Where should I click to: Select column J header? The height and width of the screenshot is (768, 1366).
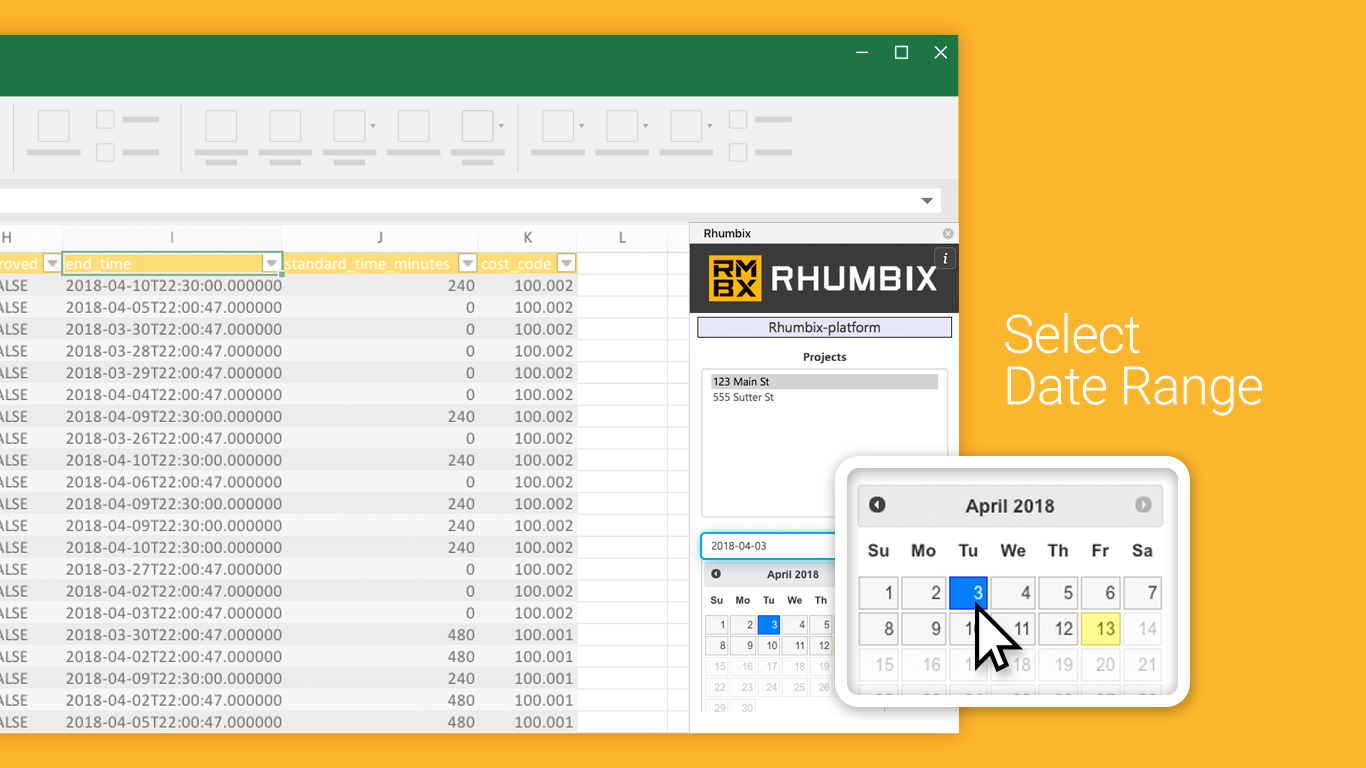click(380, 238)
